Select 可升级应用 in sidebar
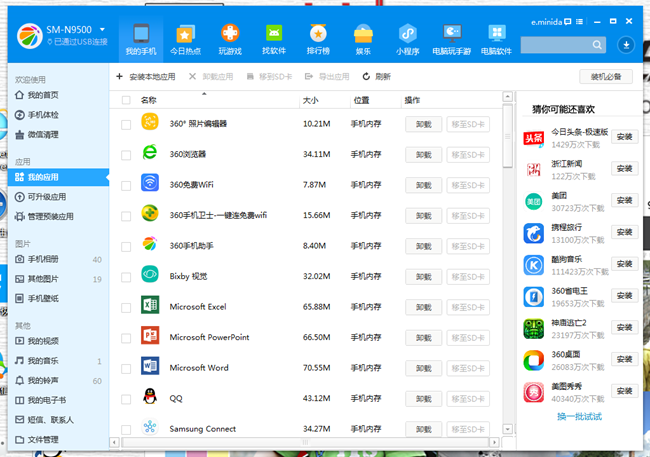The height and width of the screenshot is (457, 650). click(x=40, y=197)
